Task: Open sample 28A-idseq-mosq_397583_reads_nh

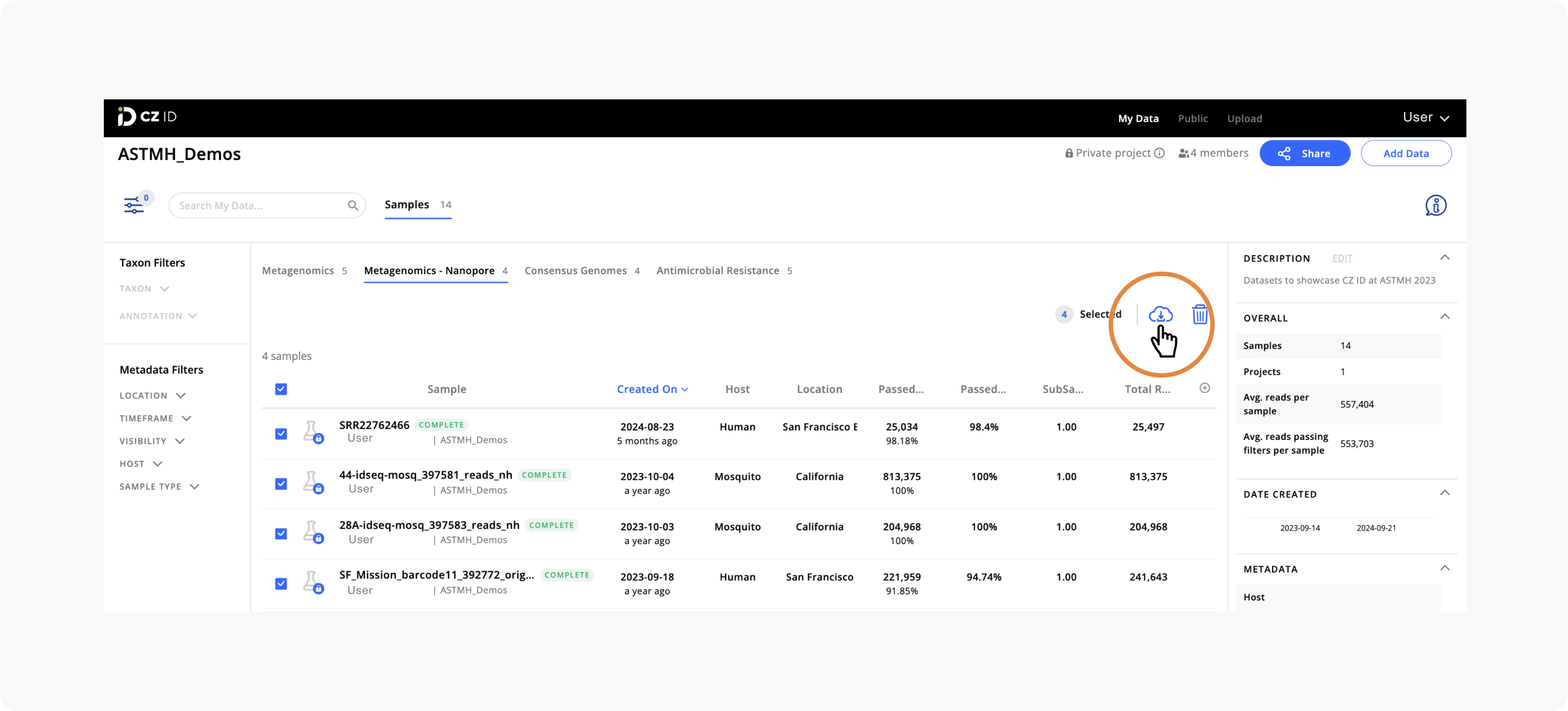Action: pos(429,525)
